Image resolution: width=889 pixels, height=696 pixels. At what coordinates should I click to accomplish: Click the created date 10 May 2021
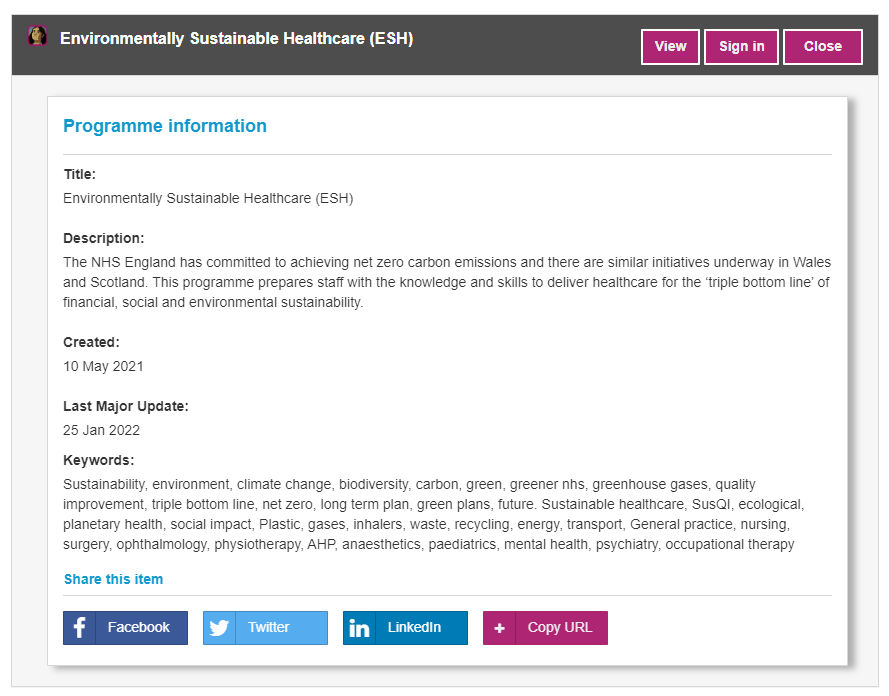click(x=103, y=366)
